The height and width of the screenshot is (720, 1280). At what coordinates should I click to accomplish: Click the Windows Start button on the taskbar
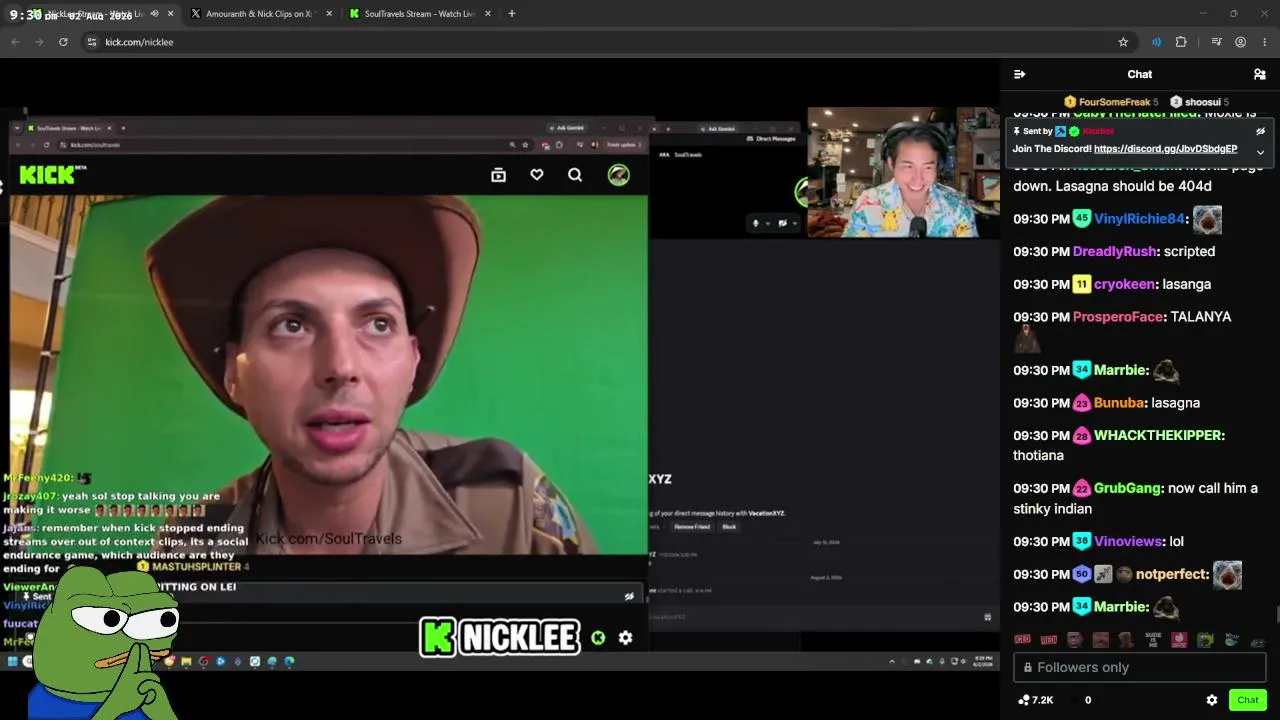coord(12,661)
